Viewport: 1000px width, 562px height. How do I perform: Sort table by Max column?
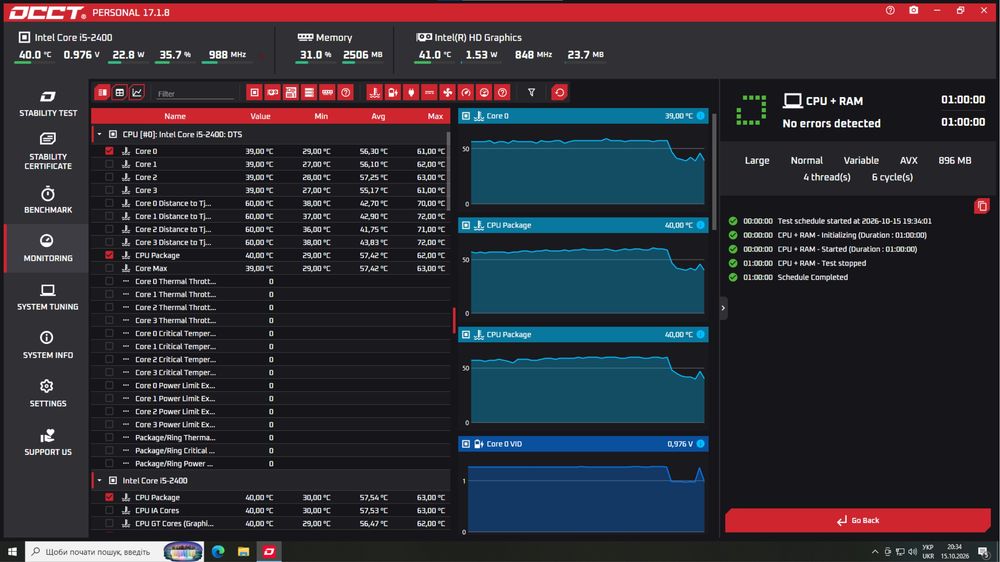436,116
